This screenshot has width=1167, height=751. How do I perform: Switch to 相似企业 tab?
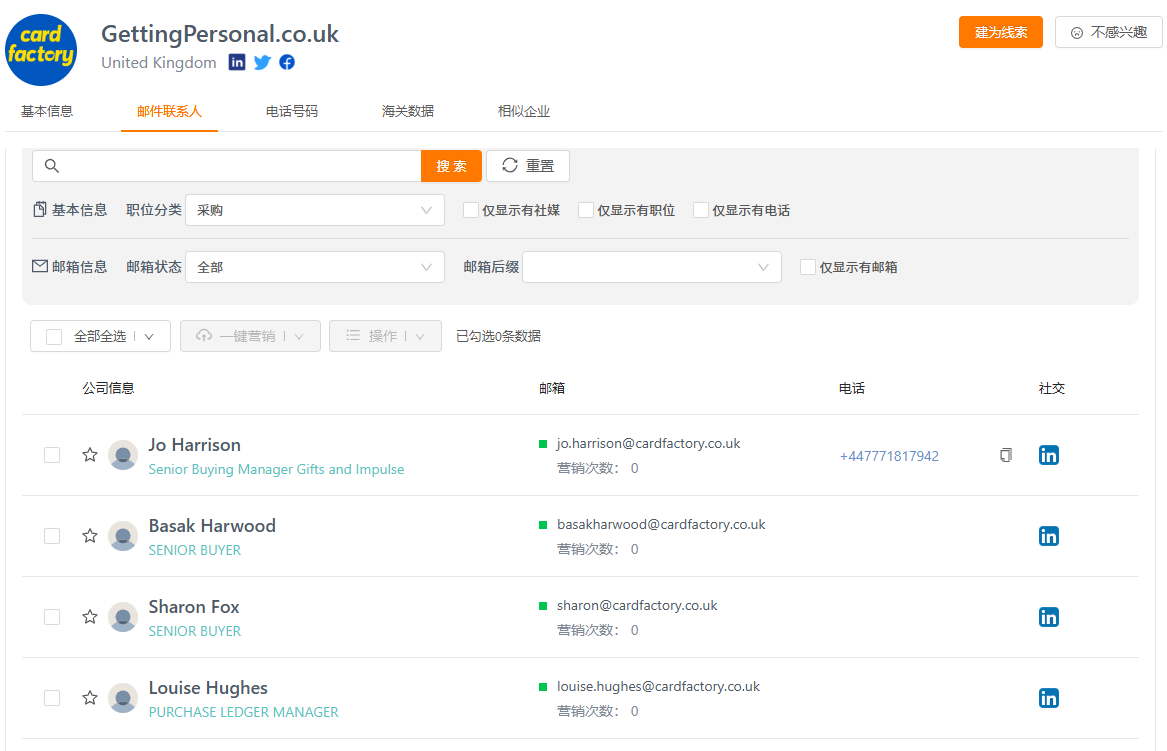[524, 112]
